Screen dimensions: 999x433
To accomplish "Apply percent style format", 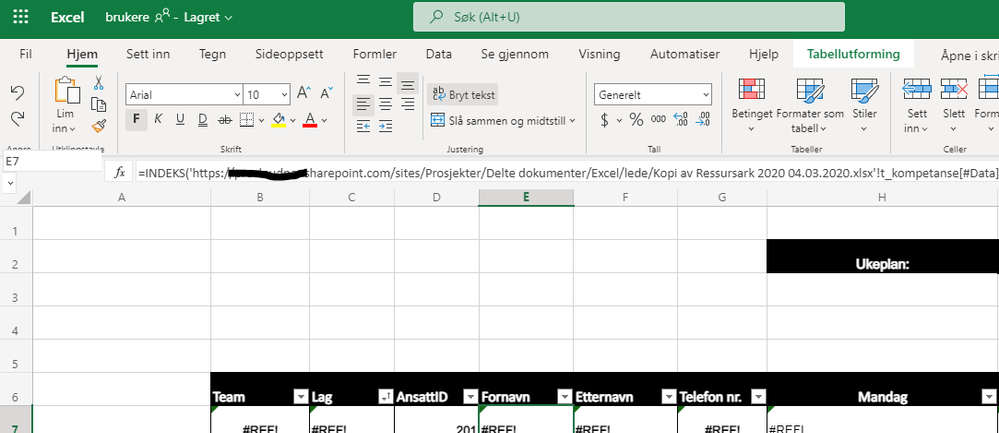I will point(636,119).
